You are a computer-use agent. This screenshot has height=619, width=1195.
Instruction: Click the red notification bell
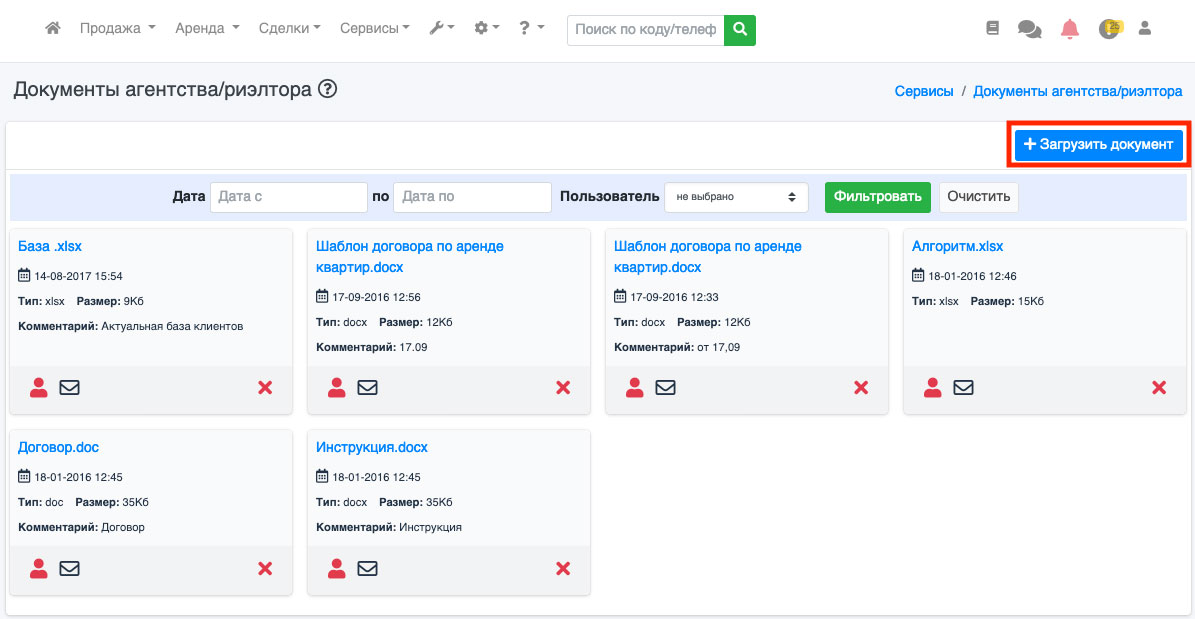point(1070,29)
